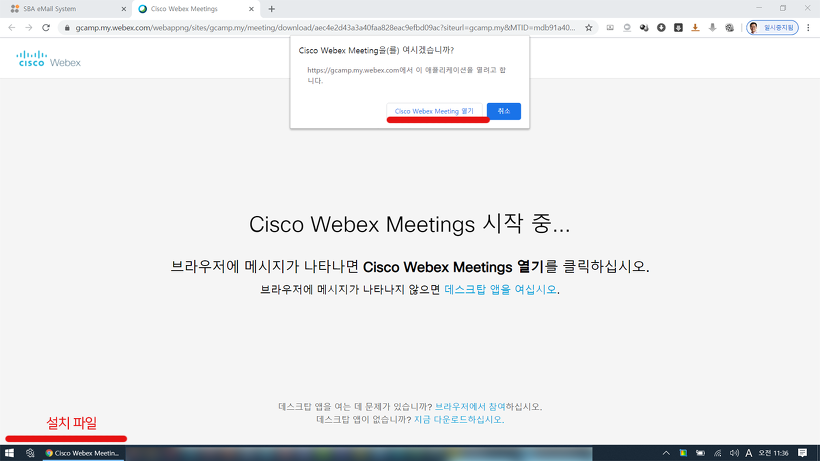This screenshot has width=820, height=461.
Task: Check the battery tray icon
Action: point(701,453)
